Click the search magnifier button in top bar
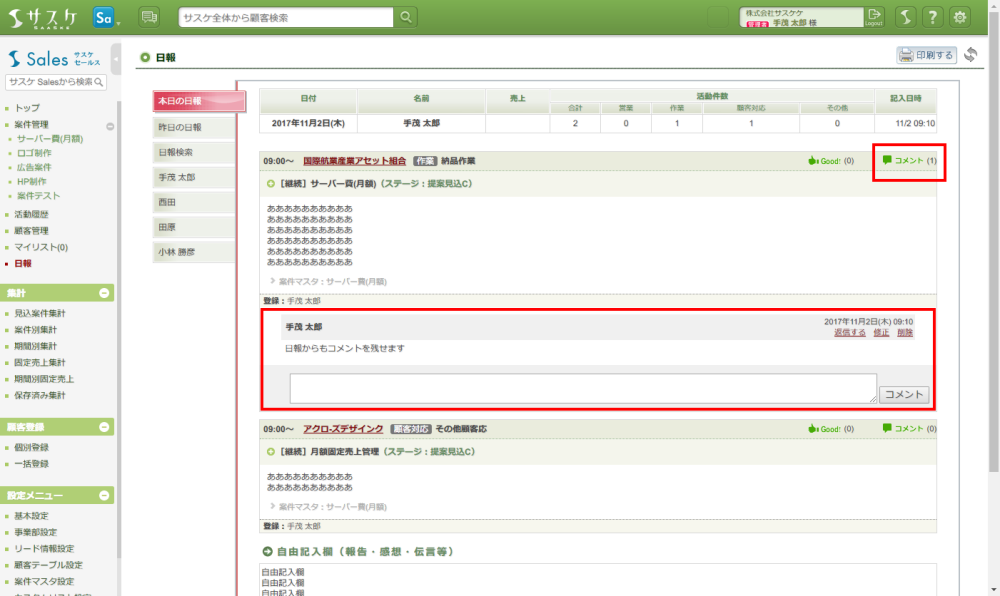The height and width of the screenshot is (596, 1000). click(x=406, y=17)
